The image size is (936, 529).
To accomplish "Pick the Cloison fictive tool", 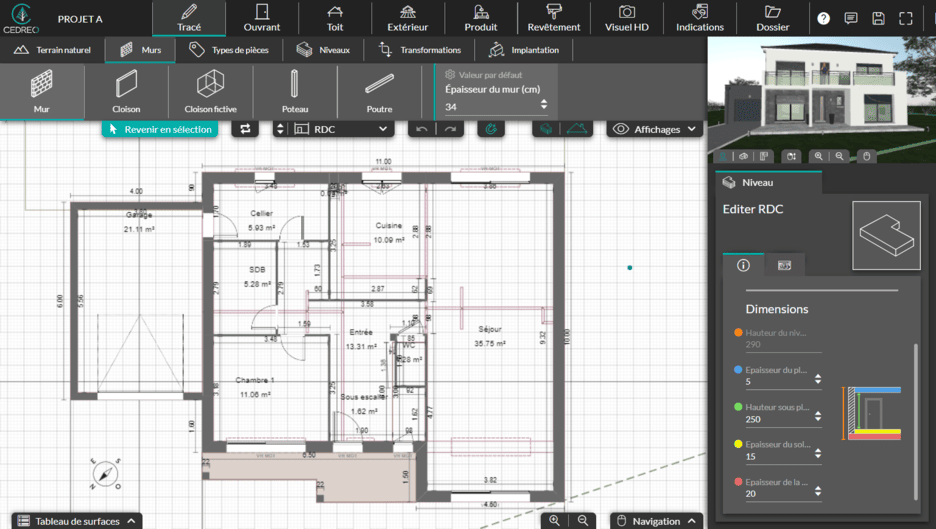I will 210,91.
